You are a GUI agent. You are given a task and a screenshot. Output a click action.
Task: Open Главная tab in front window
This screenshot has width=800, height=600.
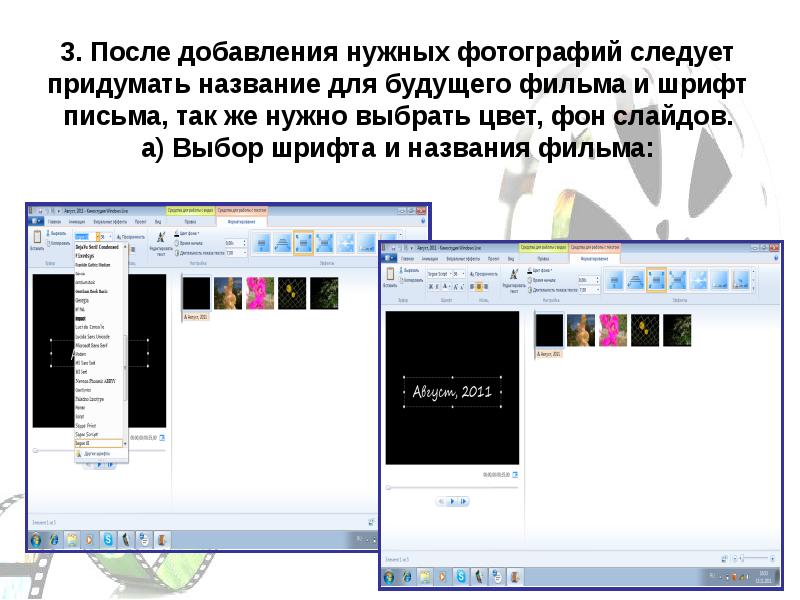pyautogui.click(x=407, y=259)
